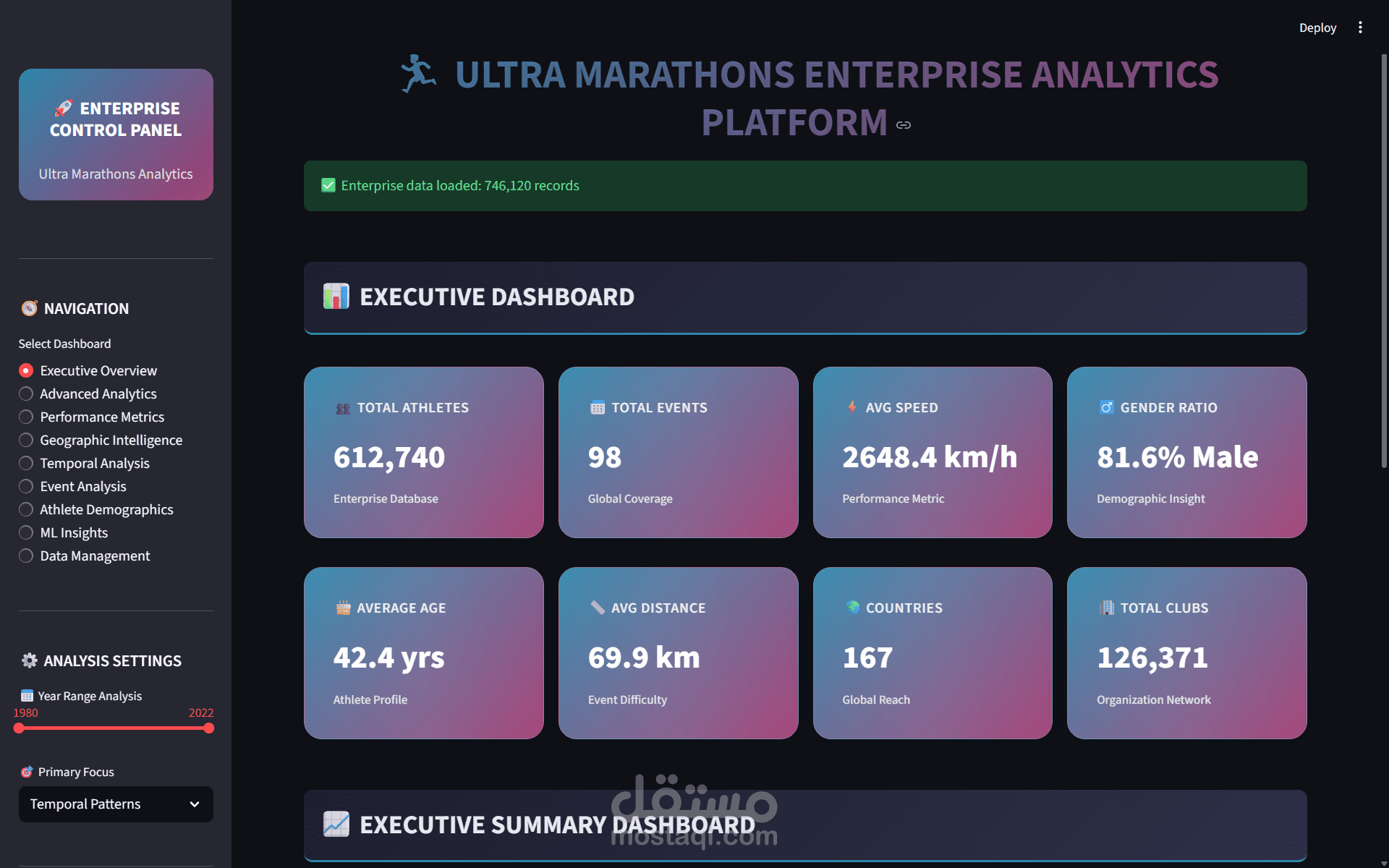Click the running figure icon in the title
This screenshot has width=1389, height=868.
(418, 72)
